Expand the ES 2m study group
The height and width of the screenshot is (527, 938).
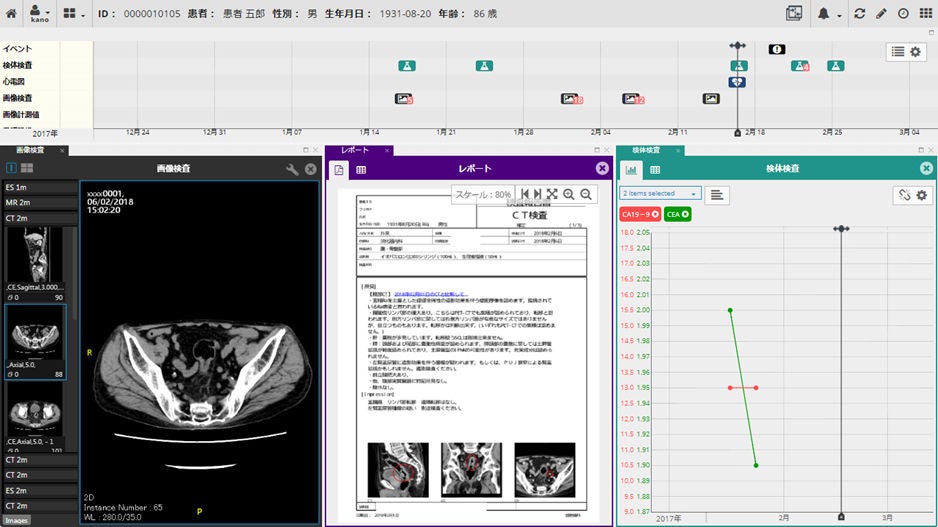click(39, 491)
